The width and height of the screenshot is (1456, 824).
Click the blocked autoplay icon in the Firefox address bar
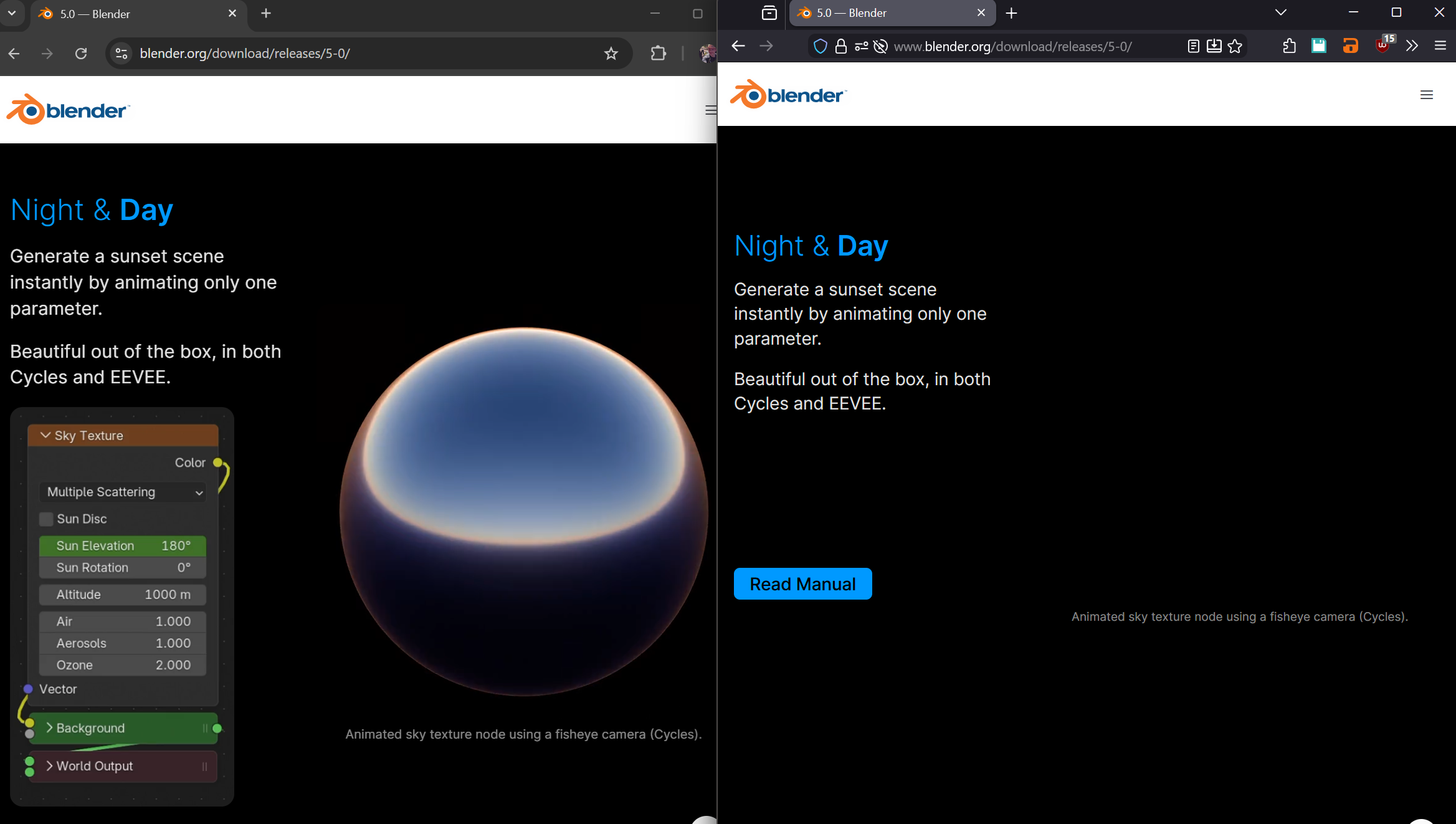point(880,46)
